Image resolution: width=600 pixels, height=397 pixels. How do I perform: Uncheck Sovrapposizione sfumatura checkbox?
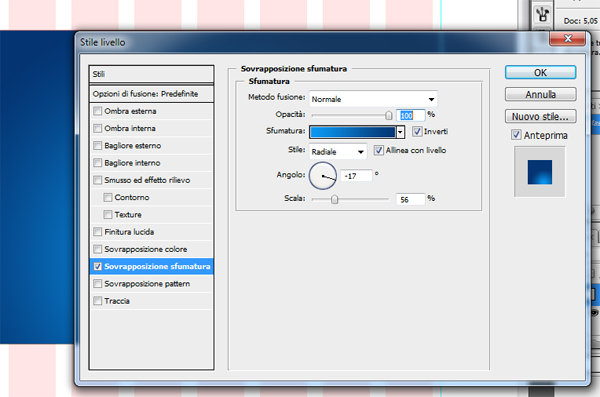point(98,266)
